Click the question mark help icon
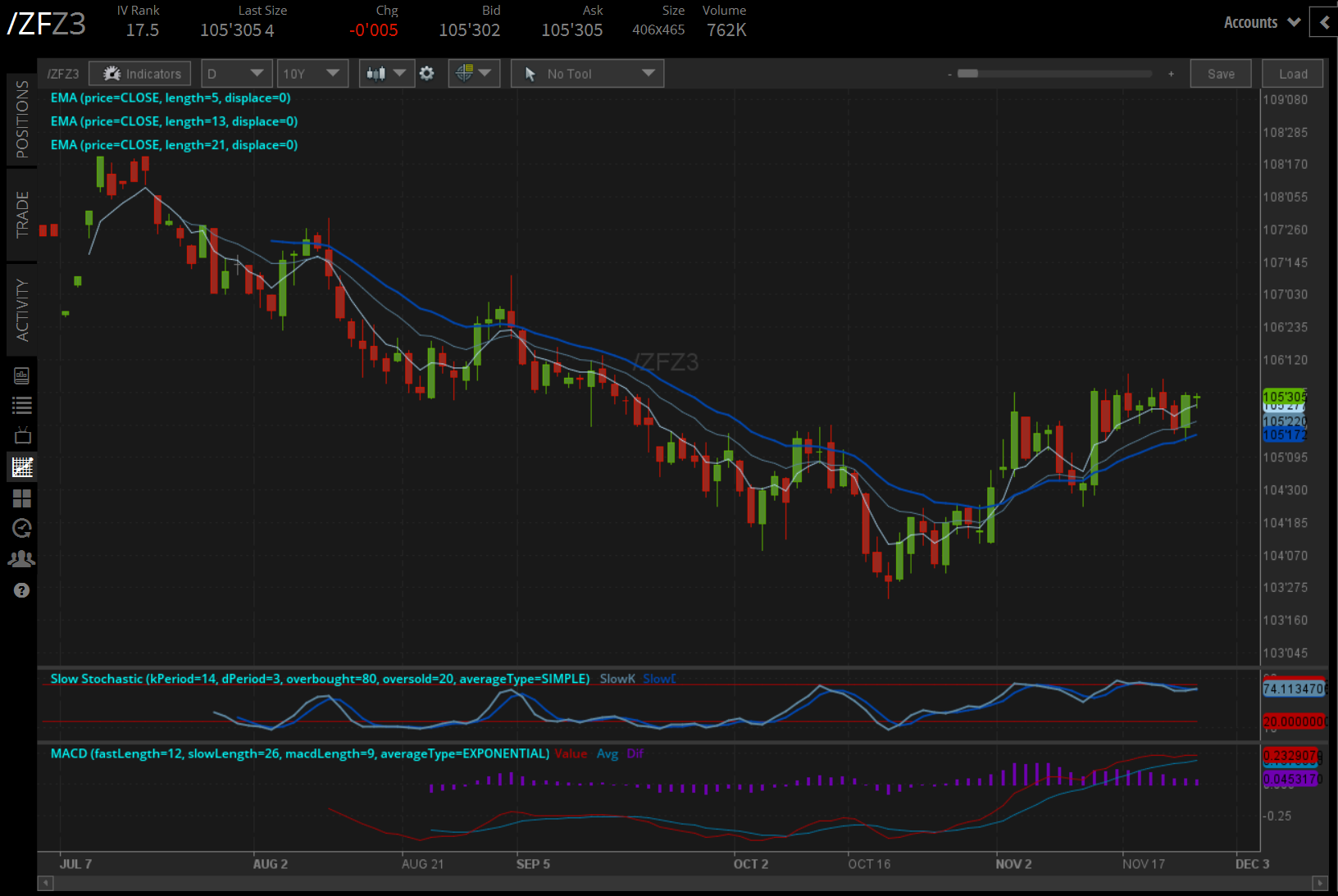Viewport: 1338px width, 896px height. coord(22,590)
